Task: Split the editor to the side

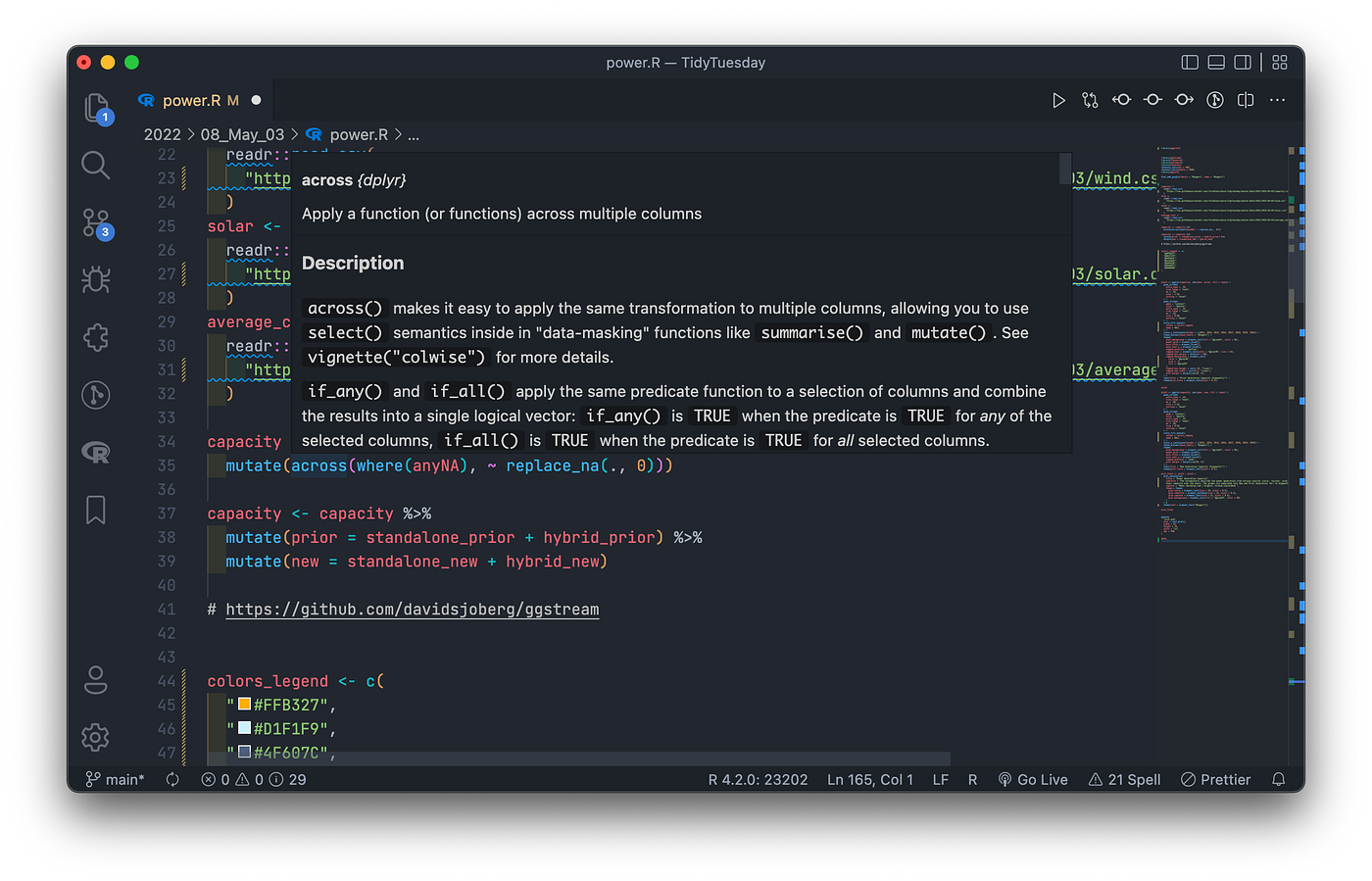Action: click(1246, 99)
